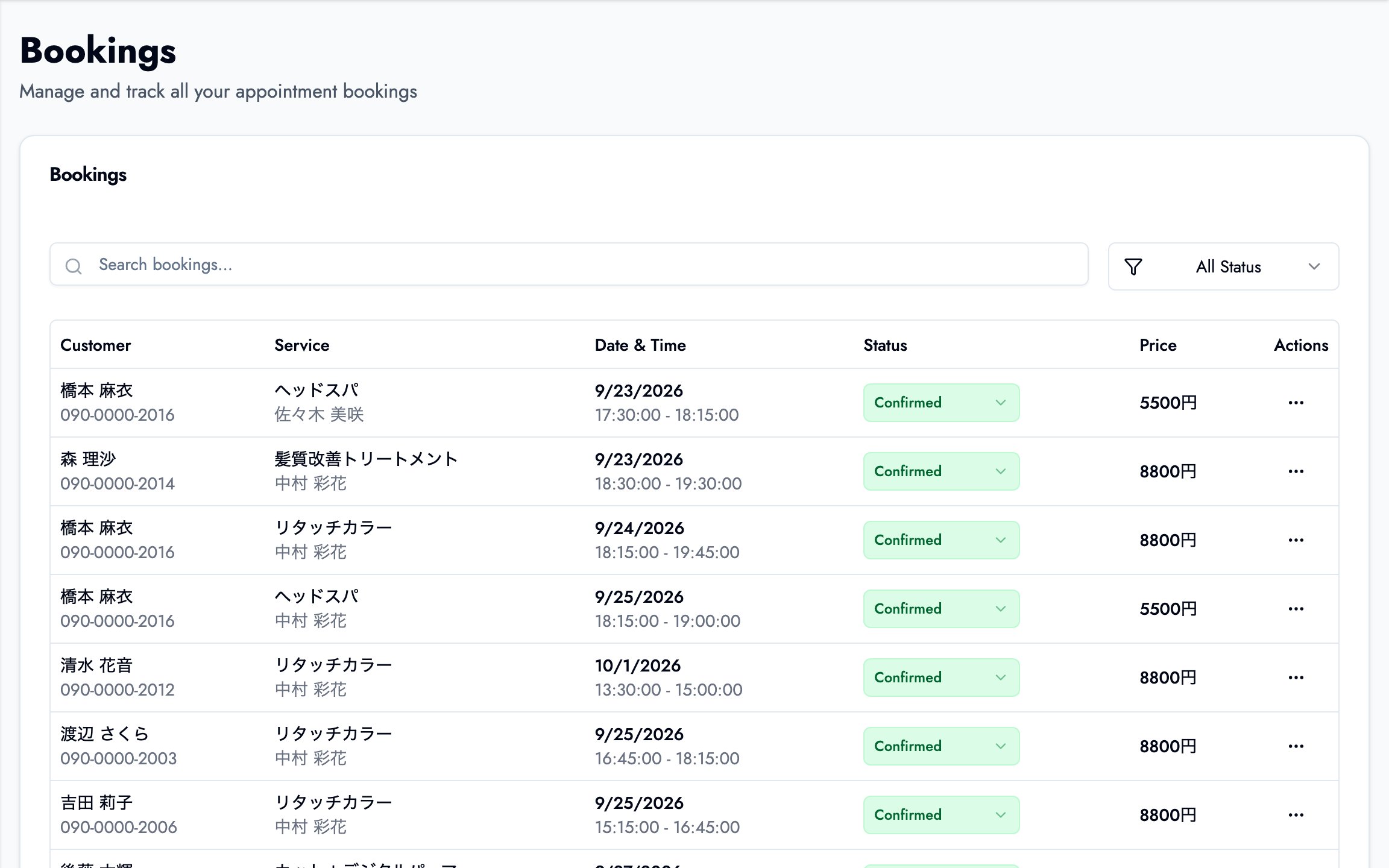The height and width of the screenshot is (868, 1389).
Task: Open actions menu for 清水 花音 booking
Action: [x=1296, y=678]
